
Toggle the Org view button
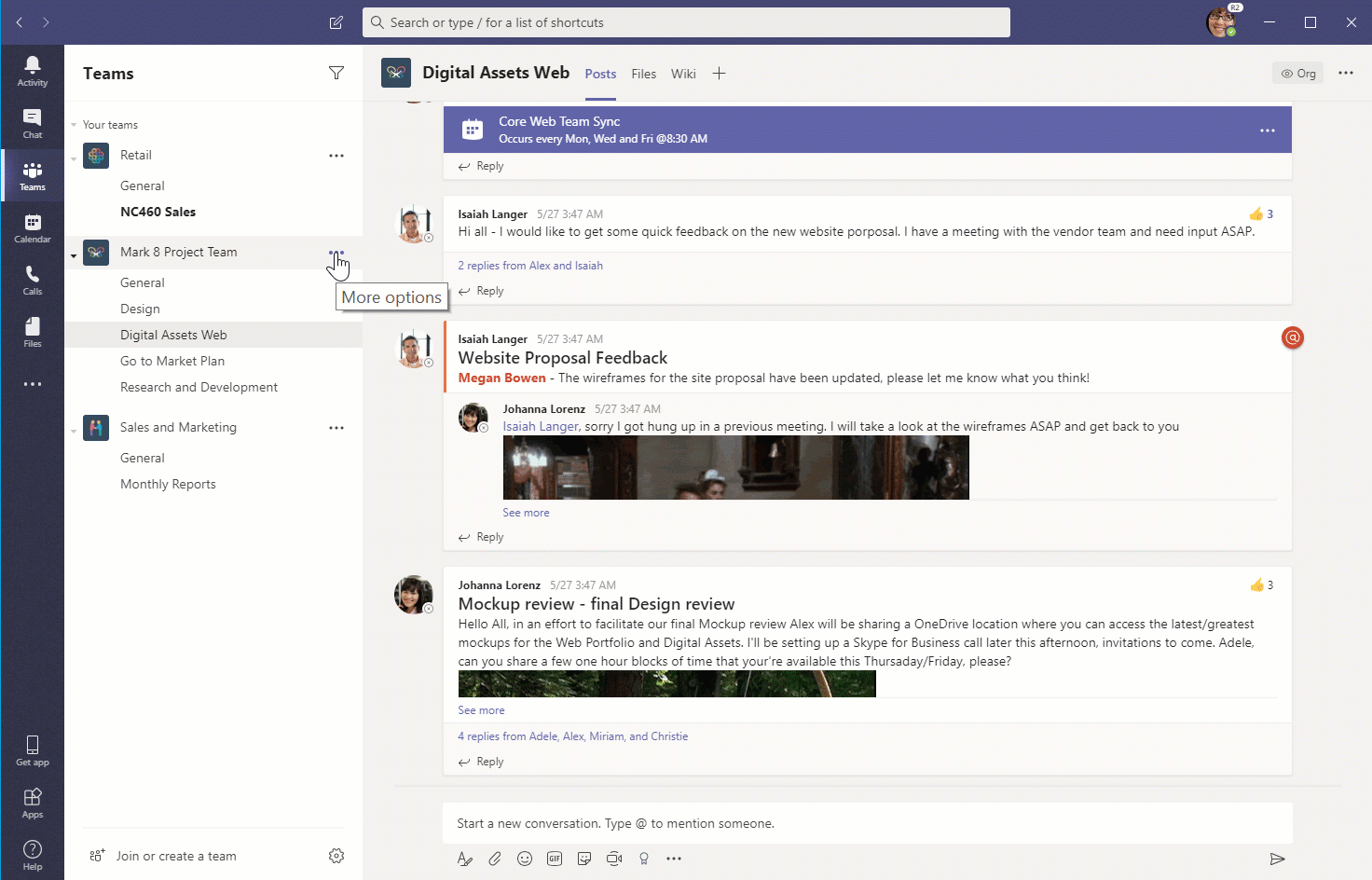[x=1297, y=74]
